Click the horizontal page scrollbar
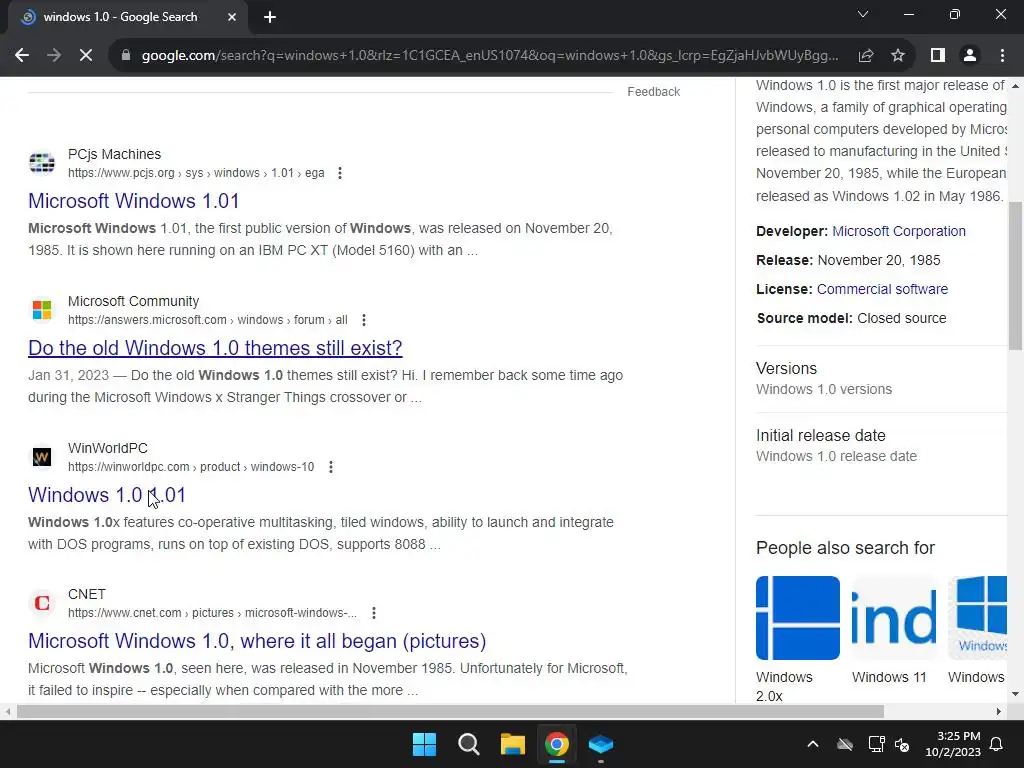 [450, 711]
